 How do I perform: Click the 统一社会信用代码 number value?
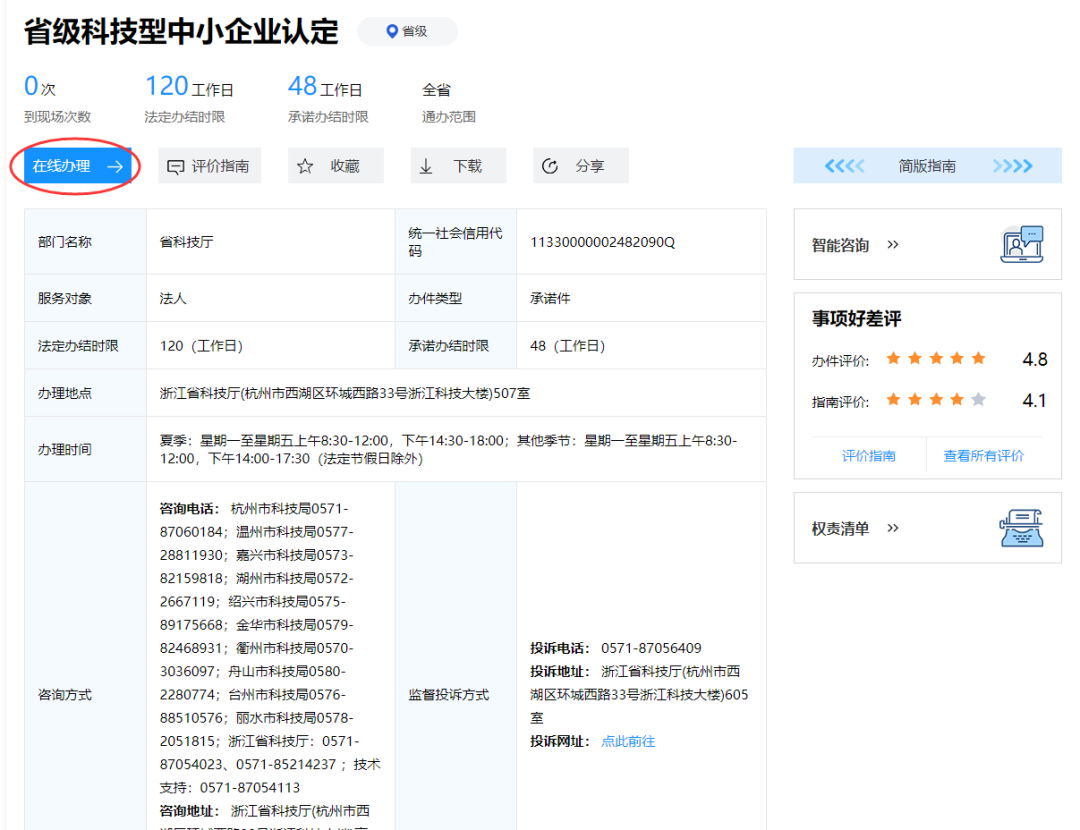(602, 242)
